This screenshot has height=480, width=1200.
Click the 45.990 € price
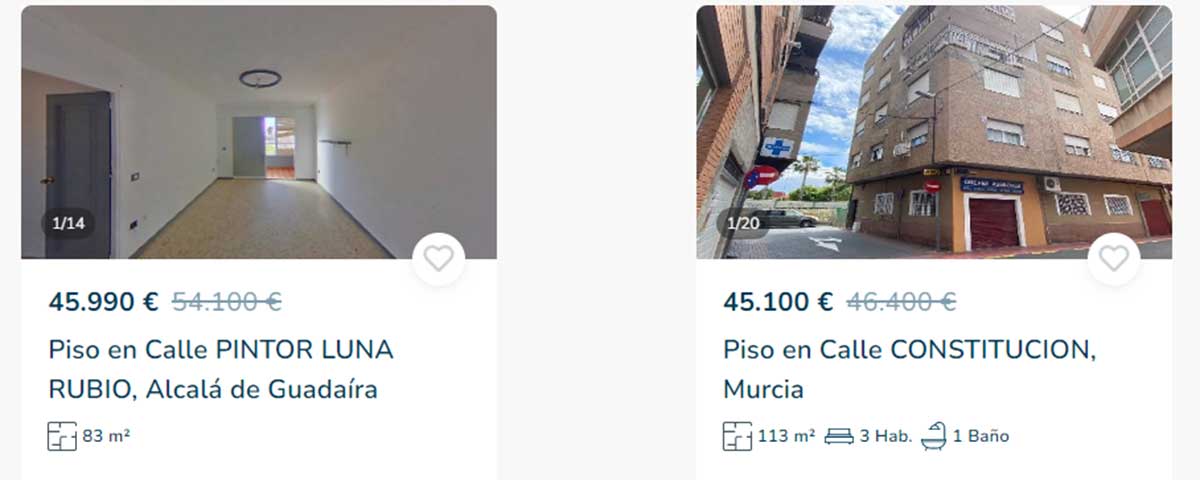coord(103,301)
